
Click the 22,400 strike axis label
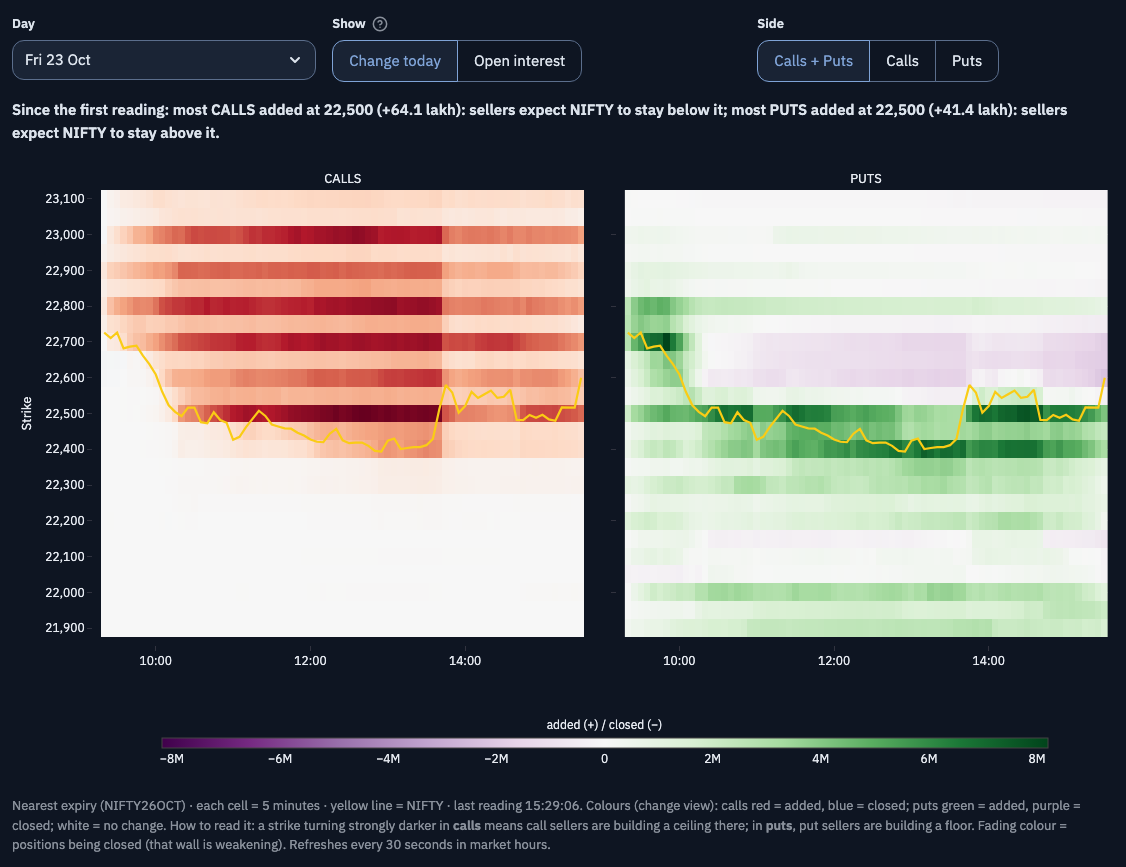(x=65, y=448)
